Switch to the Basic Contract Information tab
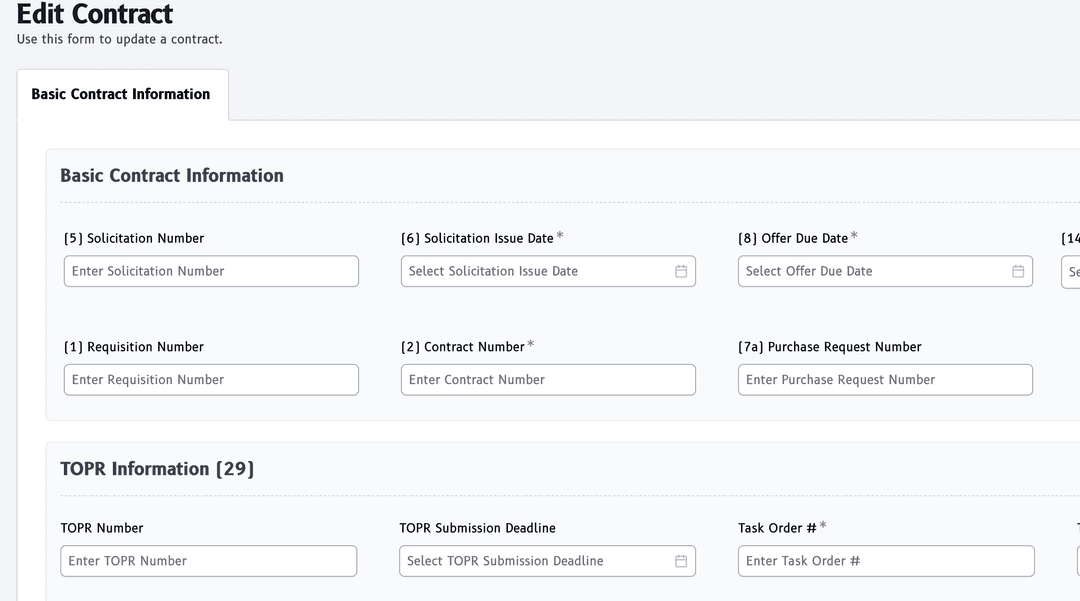The image size is (1080, 601). [x=121, y=94]
